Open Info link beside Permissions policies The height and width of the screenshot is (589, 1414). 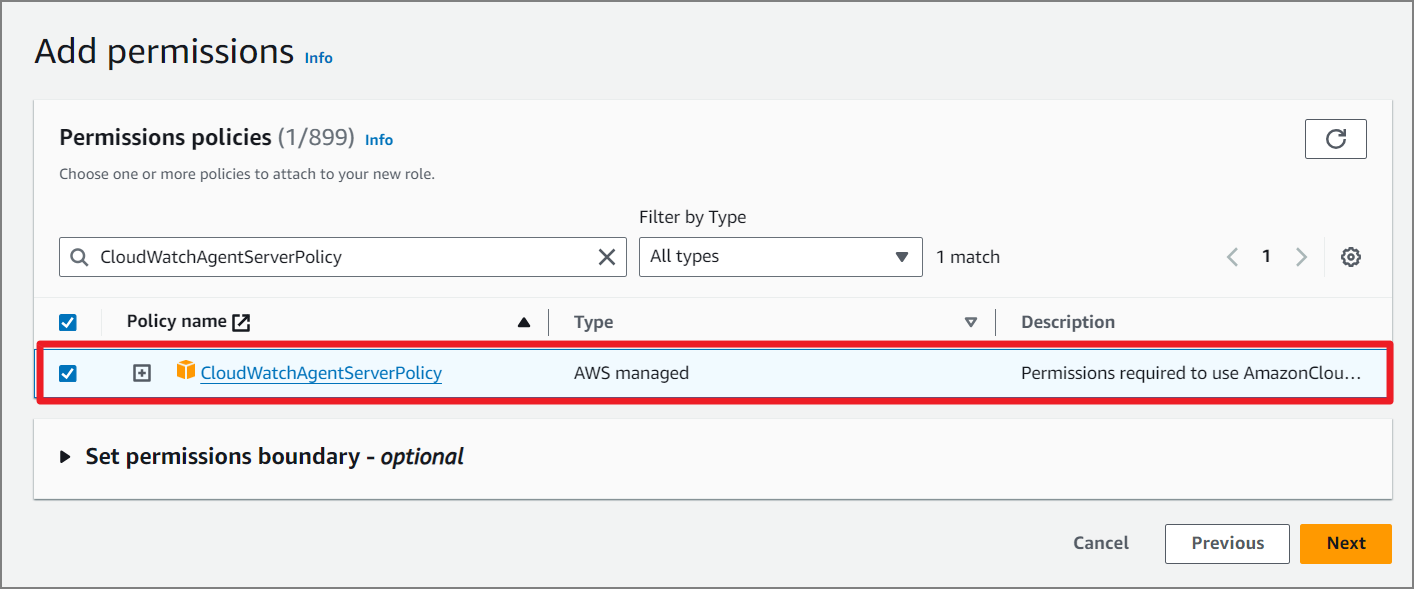pos(379,140)
